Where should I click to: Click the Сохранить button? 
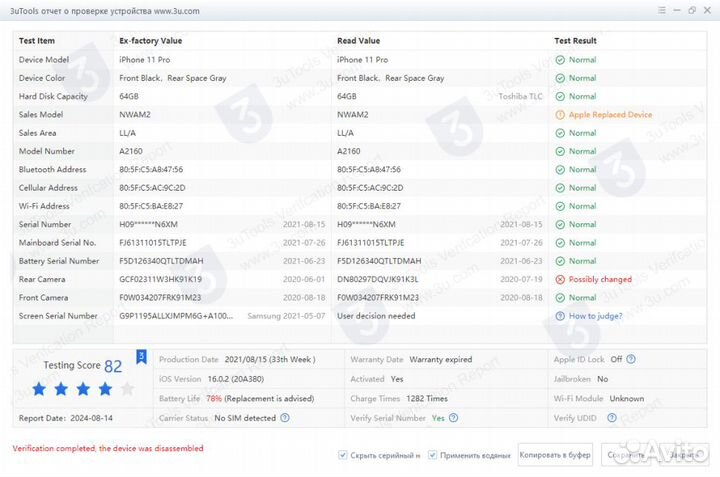pyautogui.click(x=627, y=455)
